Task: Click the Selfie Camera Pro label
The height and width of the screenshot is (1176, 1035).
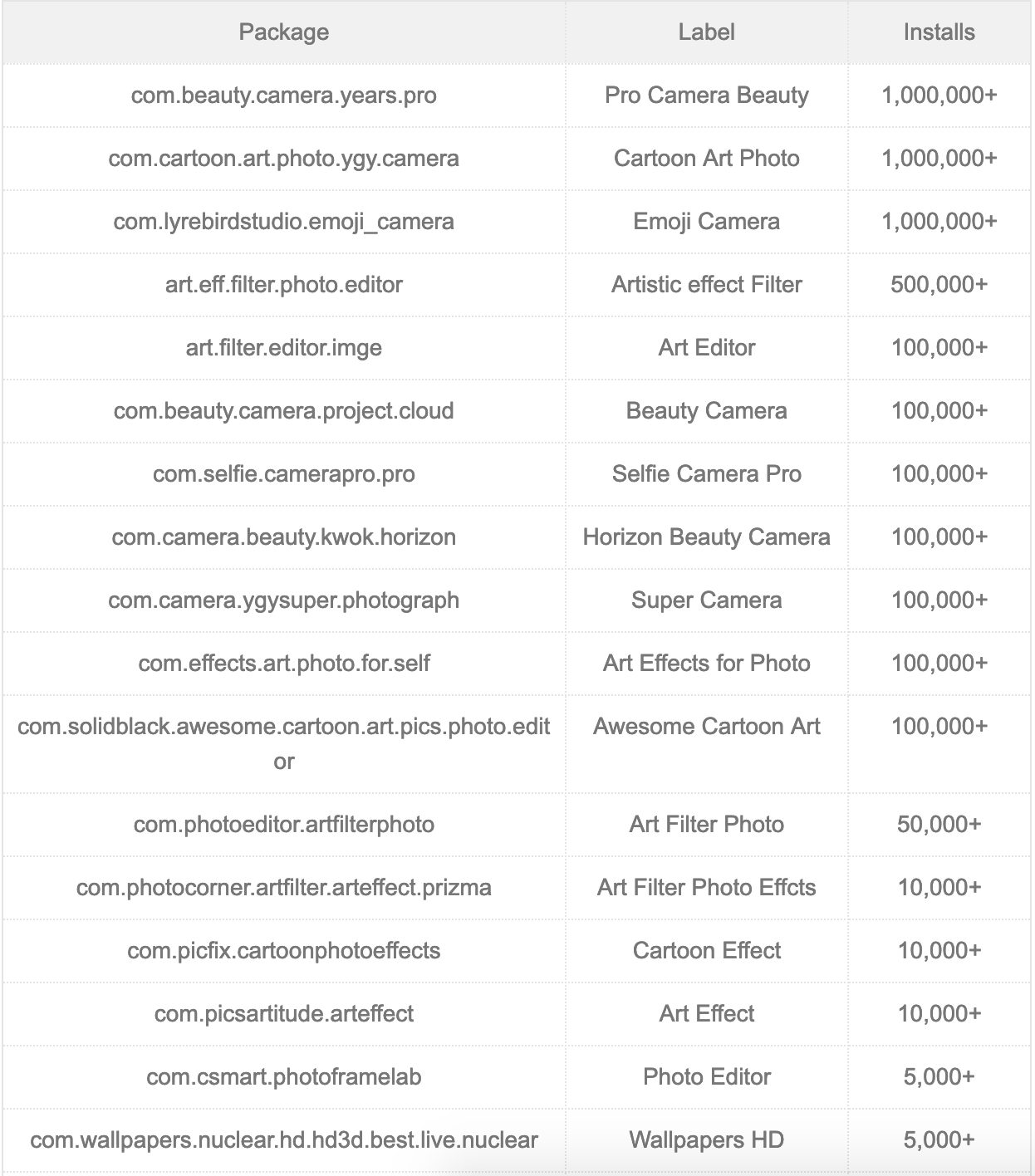Action: click(706, 474)
